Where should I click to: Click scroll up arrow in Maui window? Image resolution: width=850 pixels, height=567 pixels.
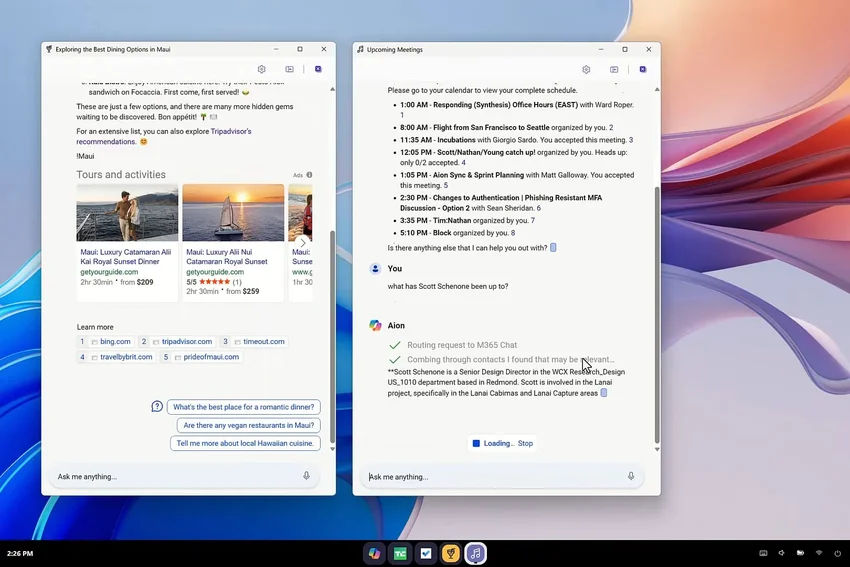[x=332, y=89]
